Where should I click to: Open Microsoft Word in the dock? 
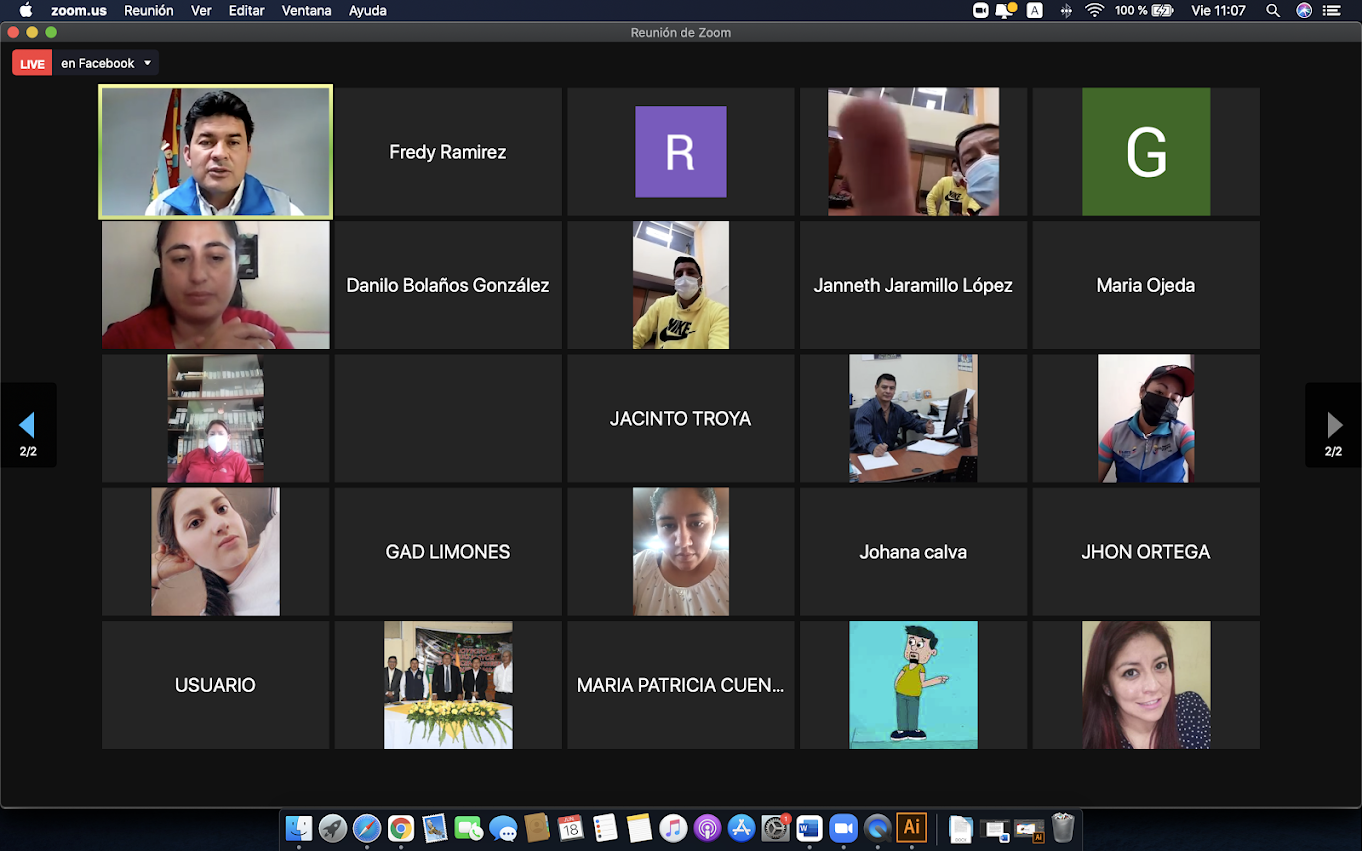click(x=809, y=828)
